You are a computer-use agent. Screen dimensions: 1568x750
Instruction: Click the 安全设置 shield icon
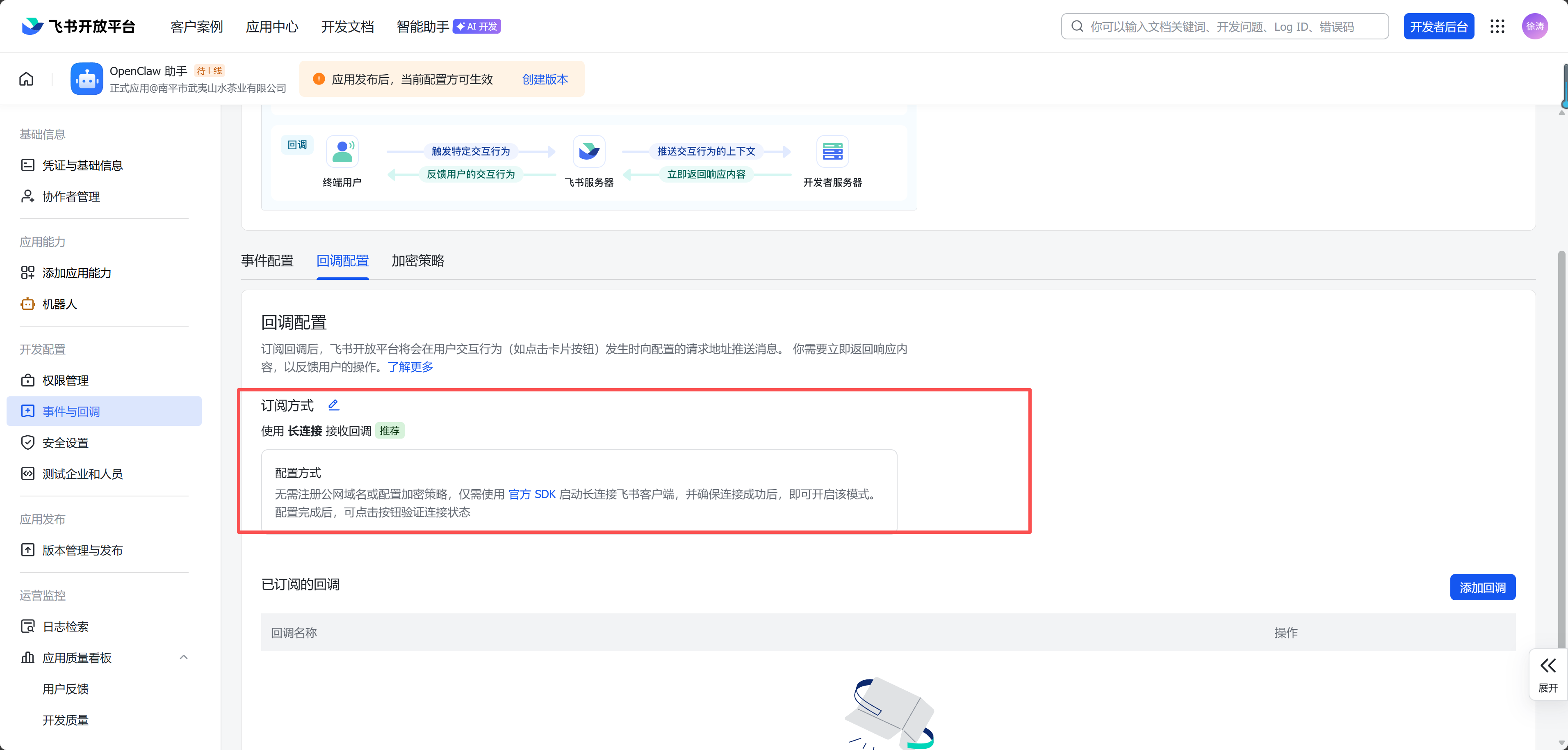(28, 442)
